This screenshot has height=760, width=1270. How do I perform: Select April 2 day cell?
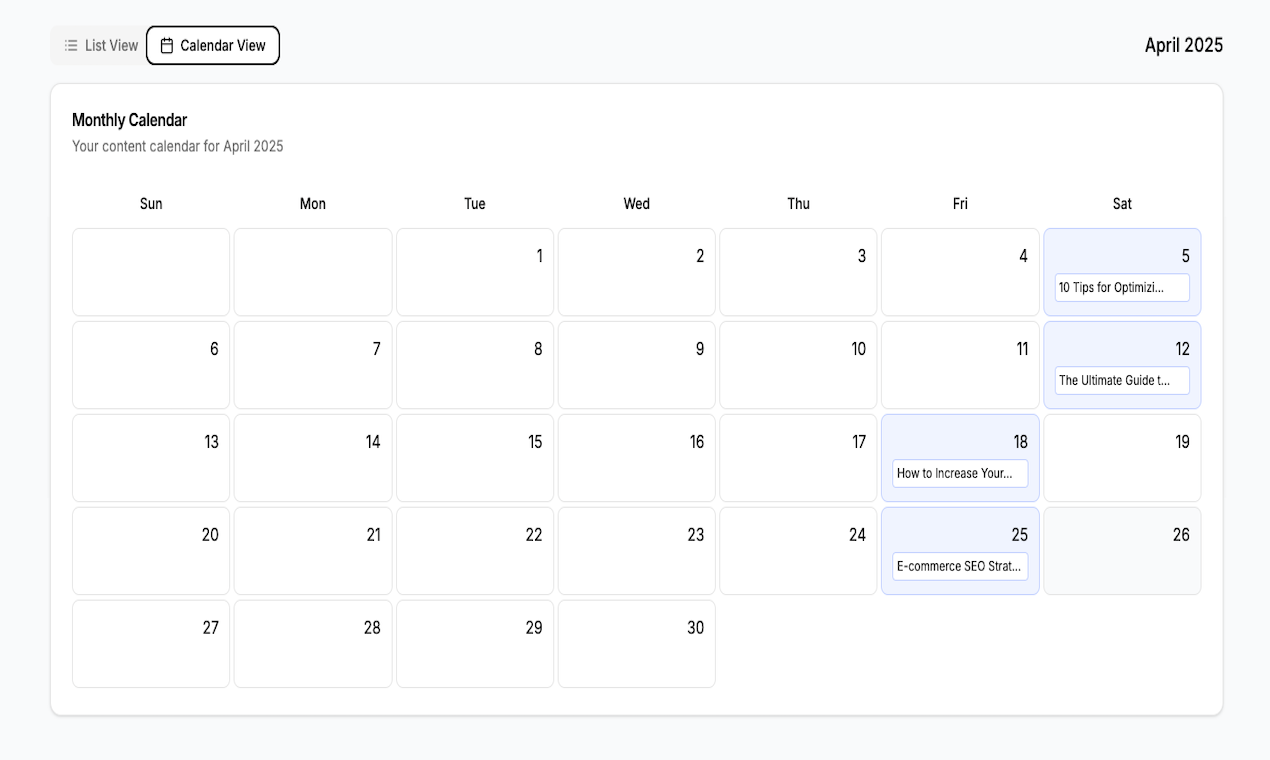[x=637, y=272]
